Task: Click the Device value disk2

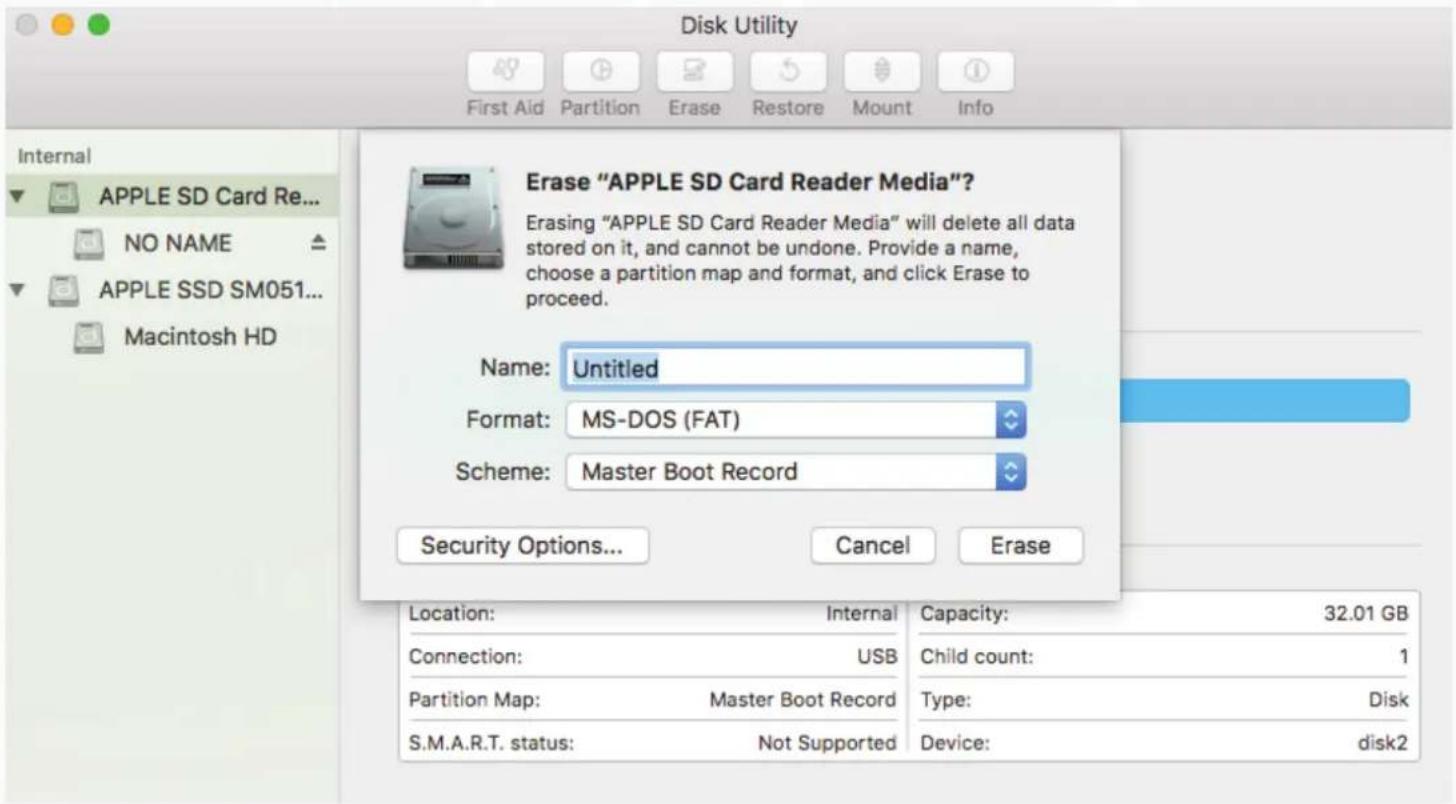Action: click(x=1384, y=743)
